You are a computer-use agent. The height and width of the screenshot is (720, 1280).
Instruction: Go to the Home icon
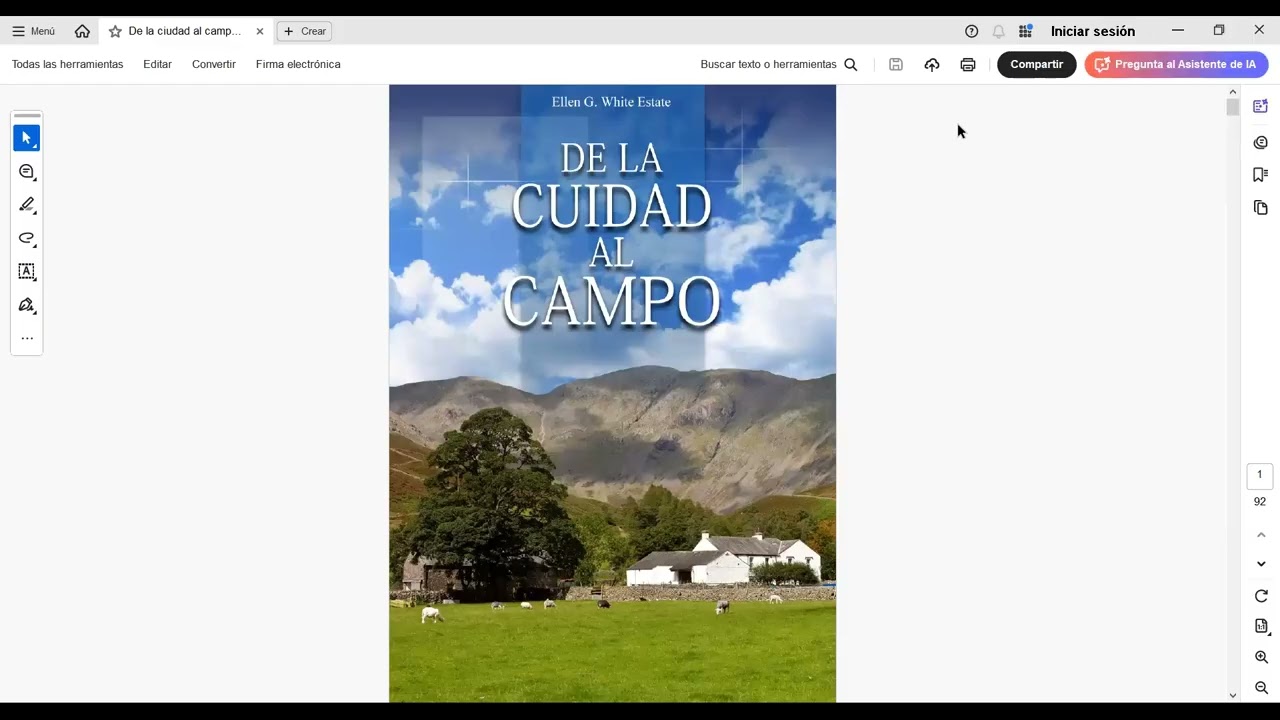[x=82, y=31]
